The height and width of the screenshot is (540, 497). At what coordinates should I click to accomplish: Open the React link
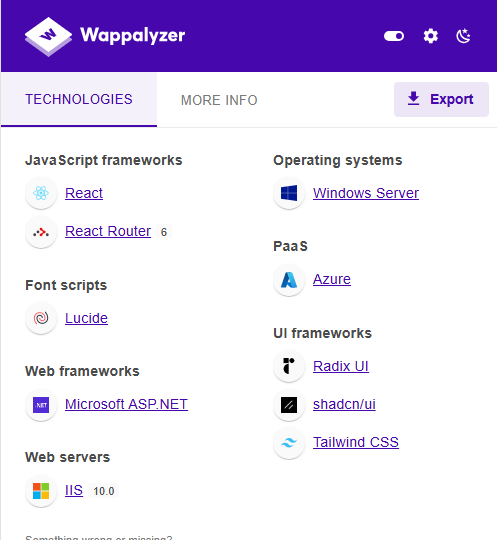click(x=84, y=193)
